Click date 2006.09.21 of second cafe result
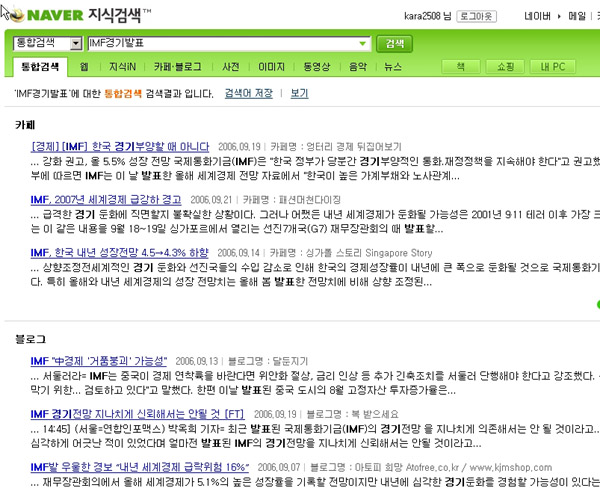This screenshot has width=600, height=488. point(211,200)
